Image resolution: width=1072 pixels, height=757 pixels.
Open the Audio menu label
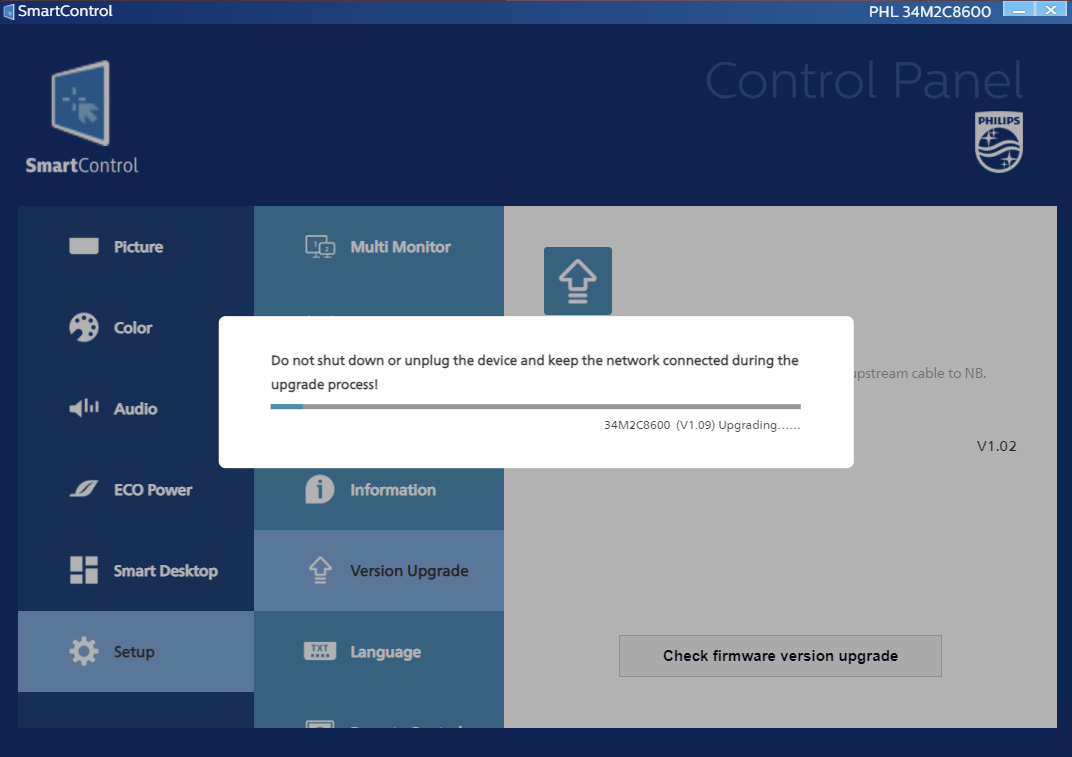(135, 409)
